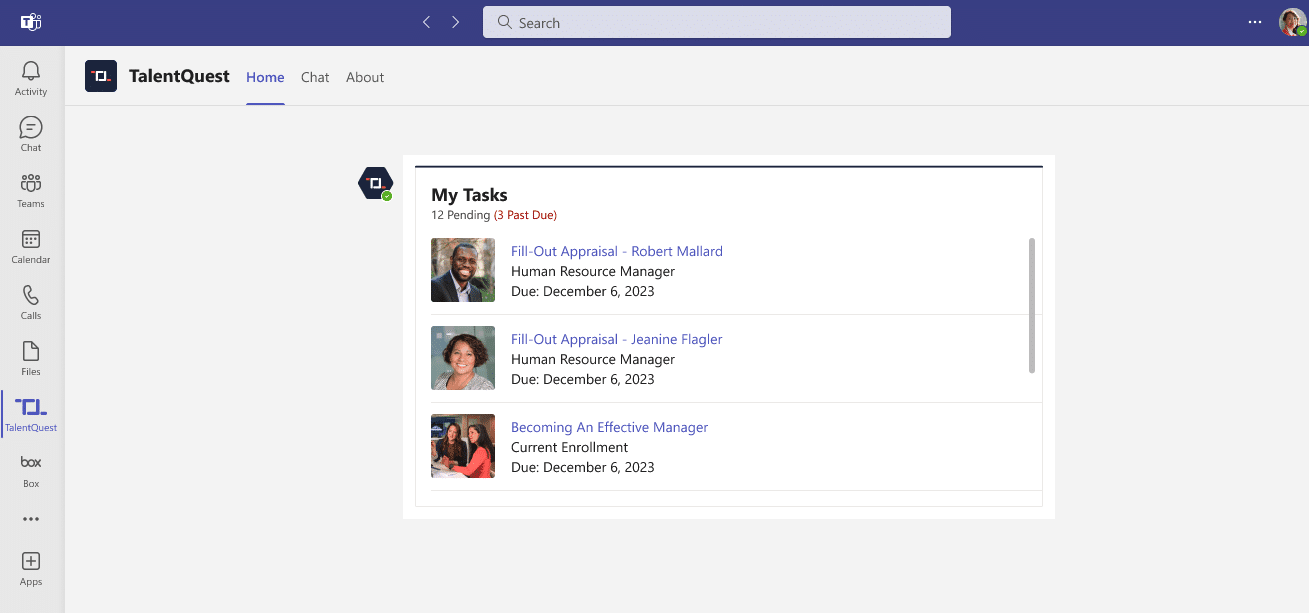
Task: Click the red "3 Past Due" text
Action: [526, 215]
